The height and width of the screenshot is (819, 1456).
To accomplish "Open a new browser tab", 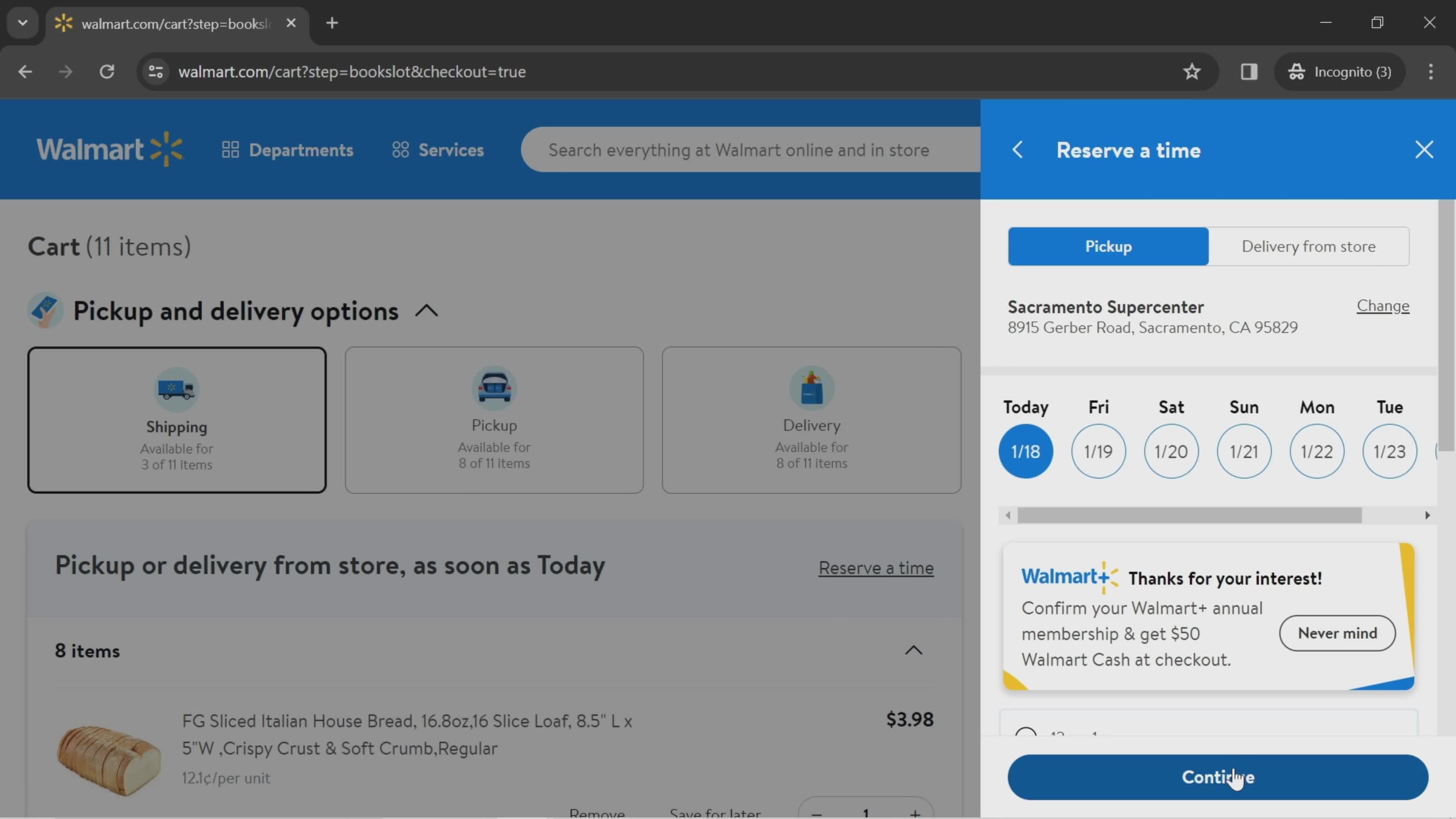I will coord(333,23).
